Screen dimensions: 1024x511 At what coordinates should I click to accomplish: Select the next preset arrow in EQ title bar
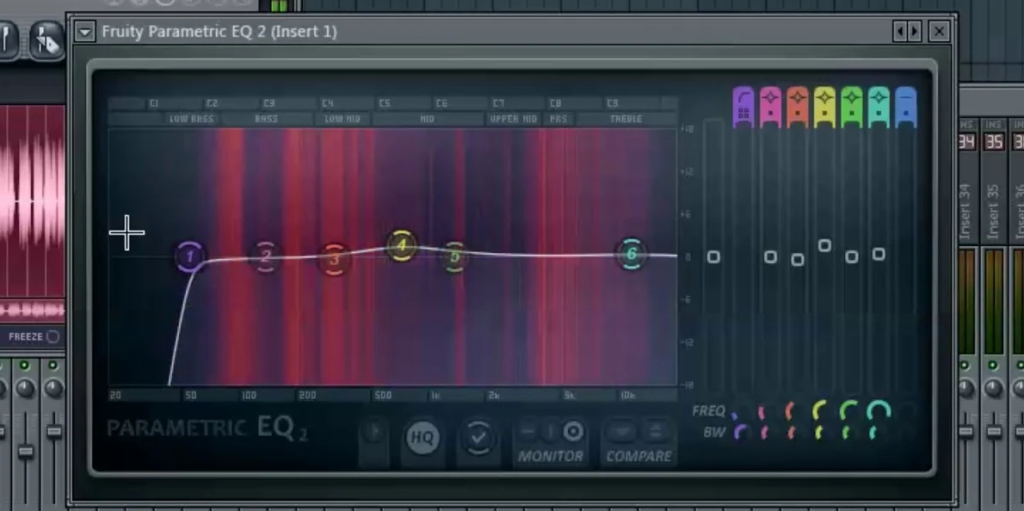[x=914, y=31]
